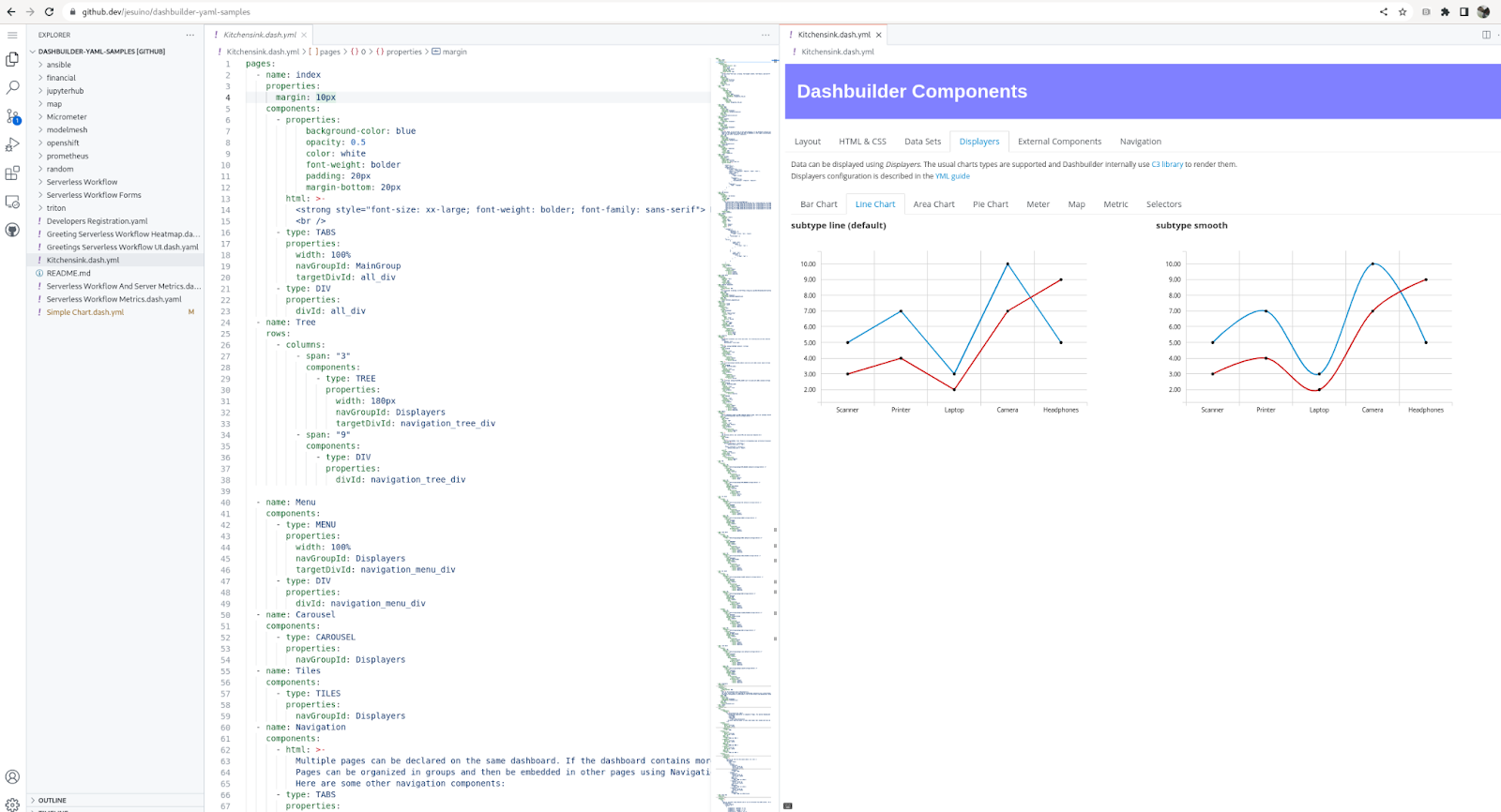Viewport: 1501px width, 812px height.
Task: Click the pages breadcrumb in the editor
Action: pos(329,52)
